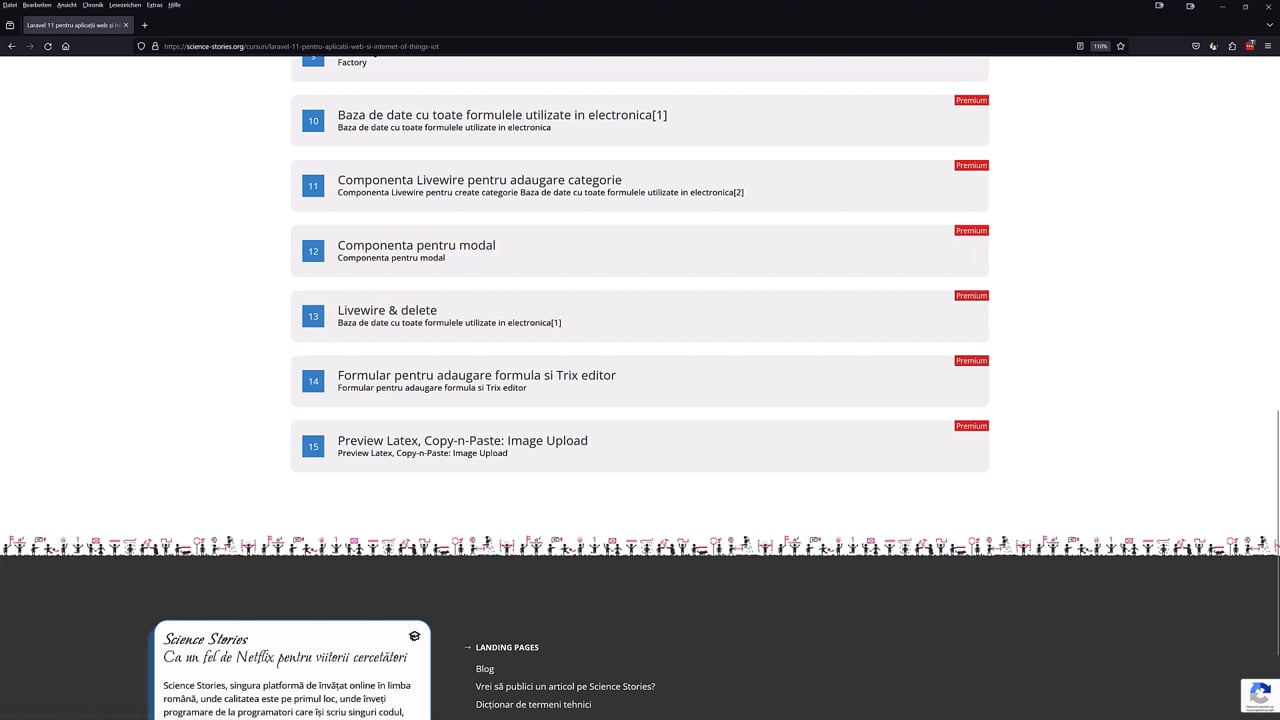The width and height of the screenshot is (1280, 720).
Task: Open the extensions puzzle-piece menu
Action: [x=1232, y=46]
